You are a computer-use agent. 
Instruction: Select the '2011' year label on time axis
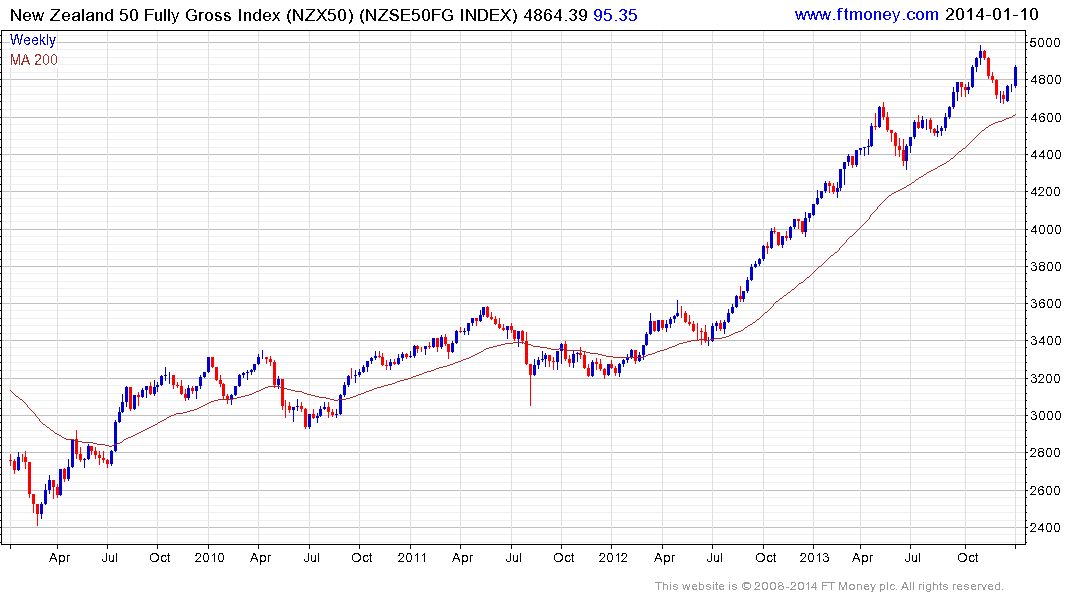click(412, 557)
